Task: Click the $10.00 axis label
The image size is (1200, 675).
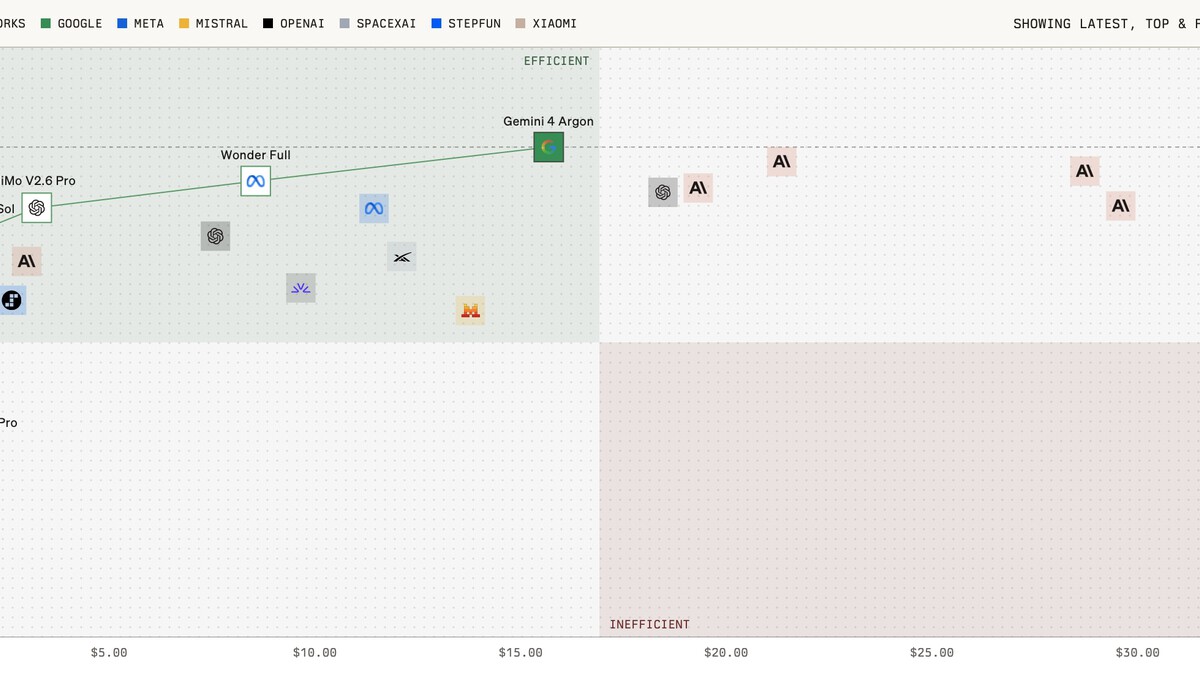Action: [314, 653]
